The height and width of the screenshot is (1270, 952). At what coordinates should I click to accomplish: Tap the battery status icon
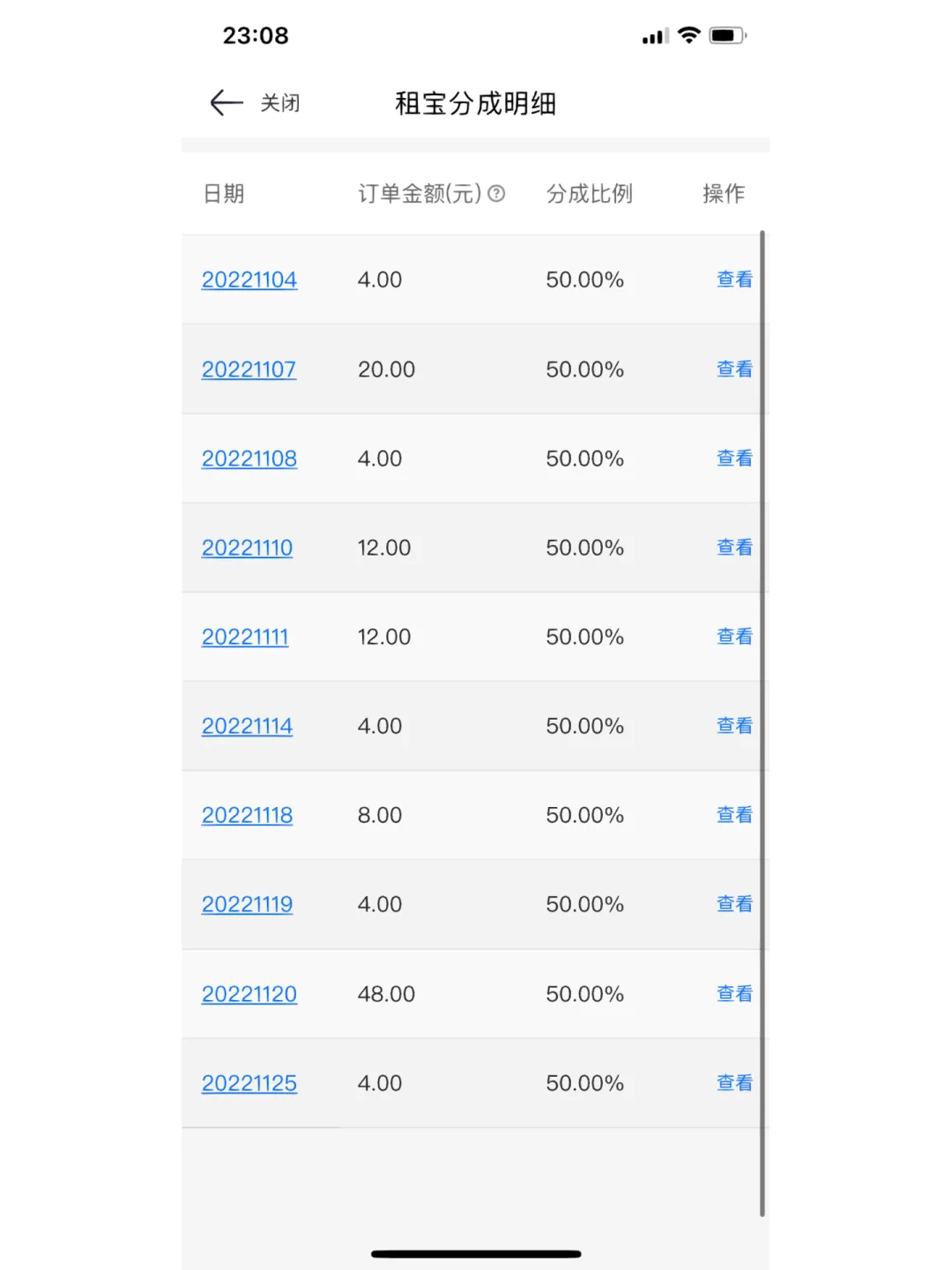(x=728, y=35)
